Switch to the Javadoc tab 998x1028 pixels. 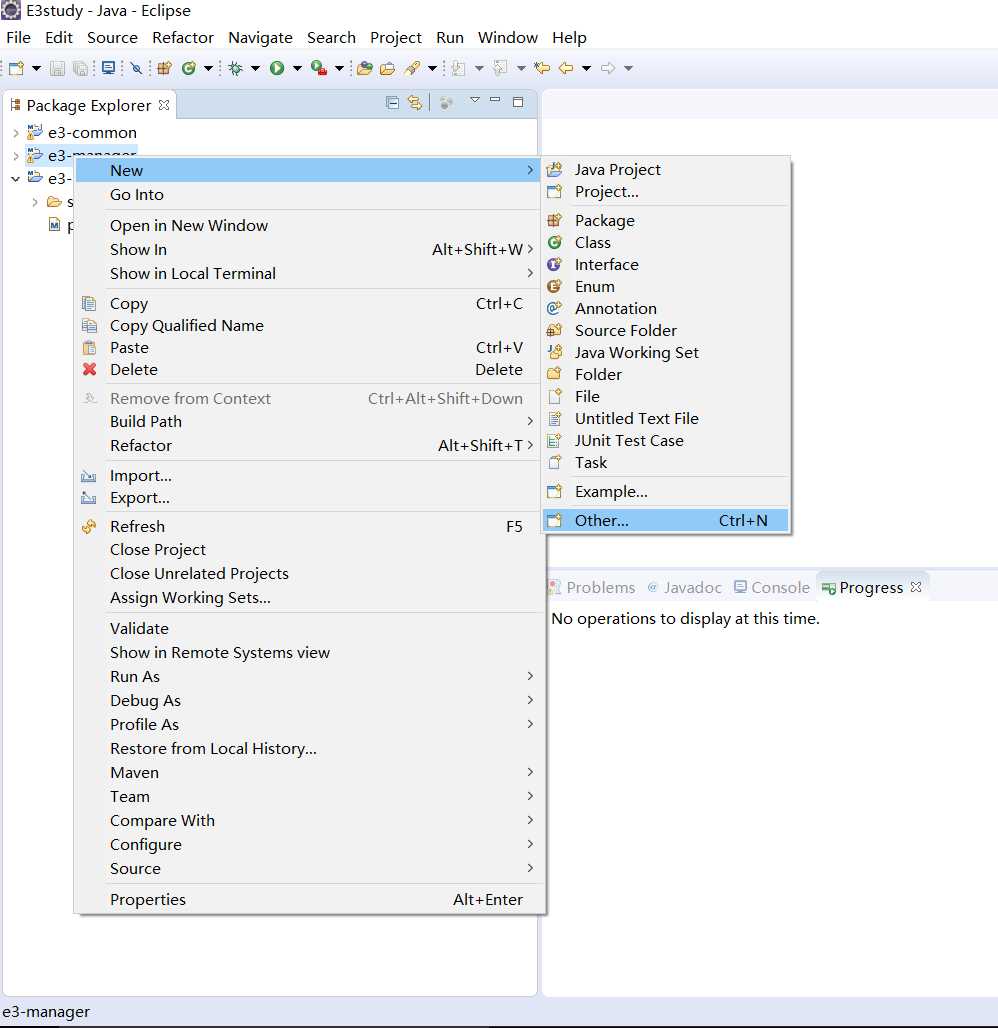(x=685, y=587)
